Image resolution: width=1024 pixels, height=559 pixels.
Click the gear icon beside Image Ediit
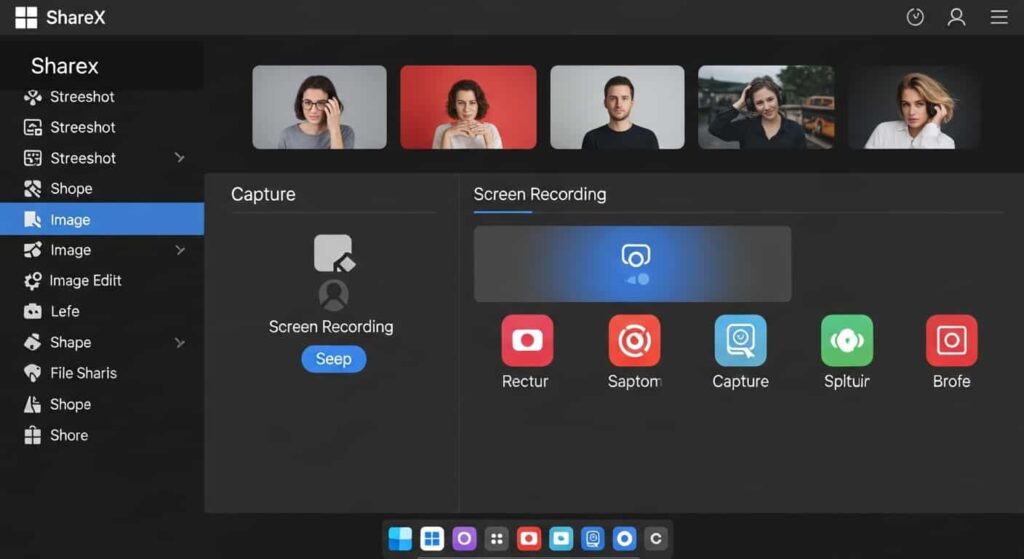pyautogui.click(x=33, y=281)
